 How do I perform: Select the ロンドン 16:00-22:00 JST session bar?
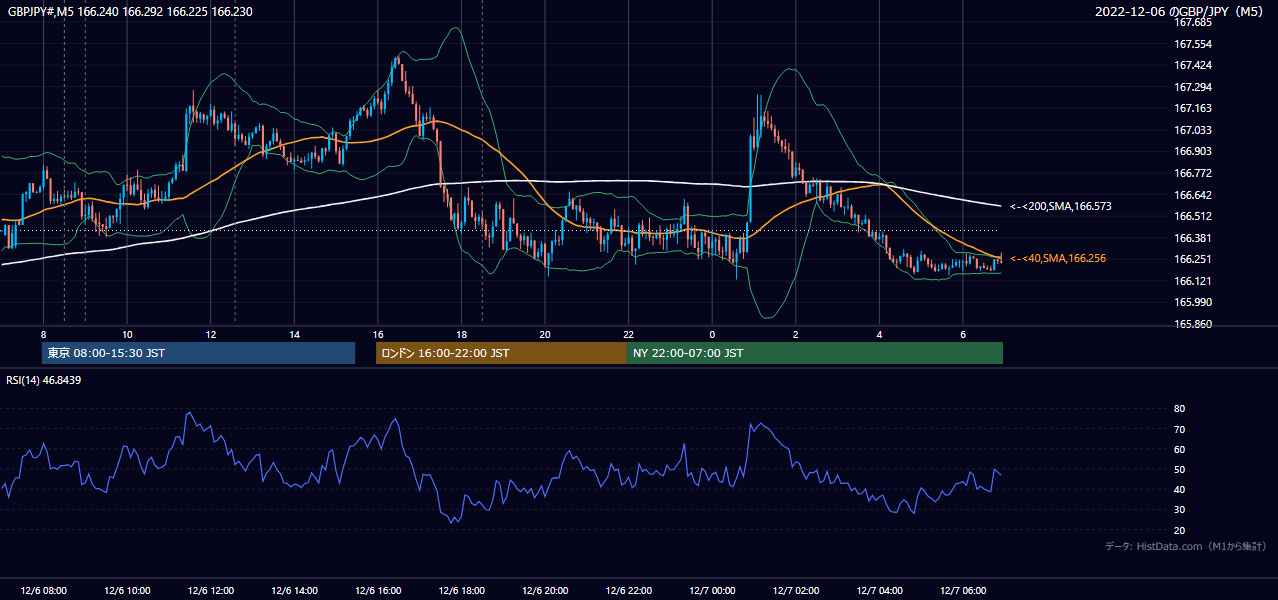coord(501,353)
